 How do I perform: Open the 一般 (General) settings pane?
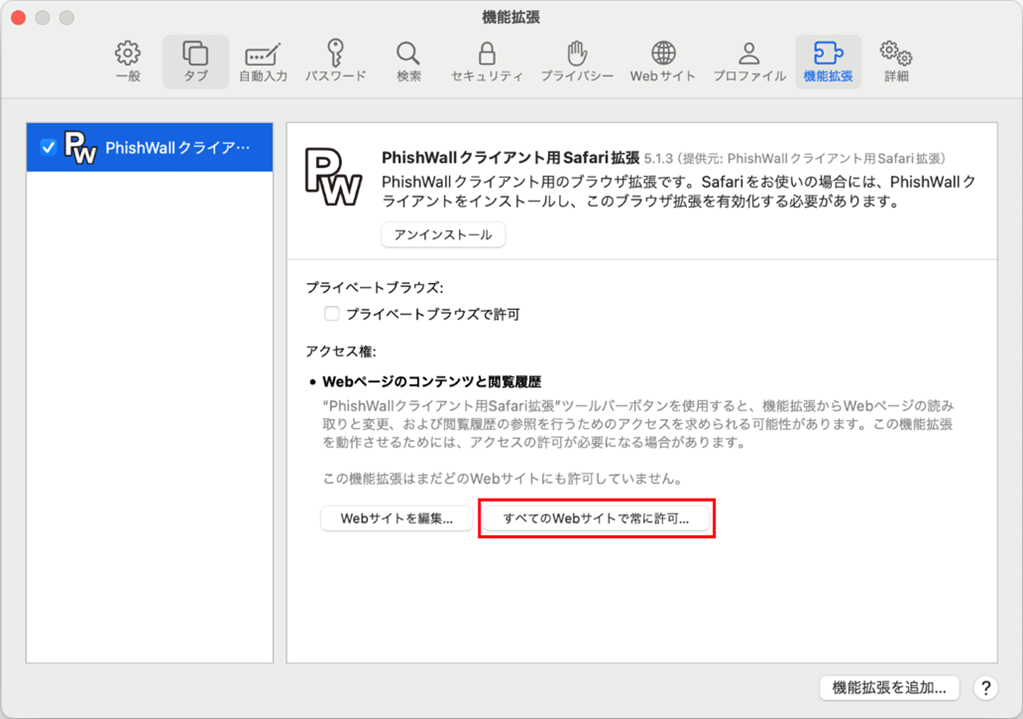coord(128,62)
